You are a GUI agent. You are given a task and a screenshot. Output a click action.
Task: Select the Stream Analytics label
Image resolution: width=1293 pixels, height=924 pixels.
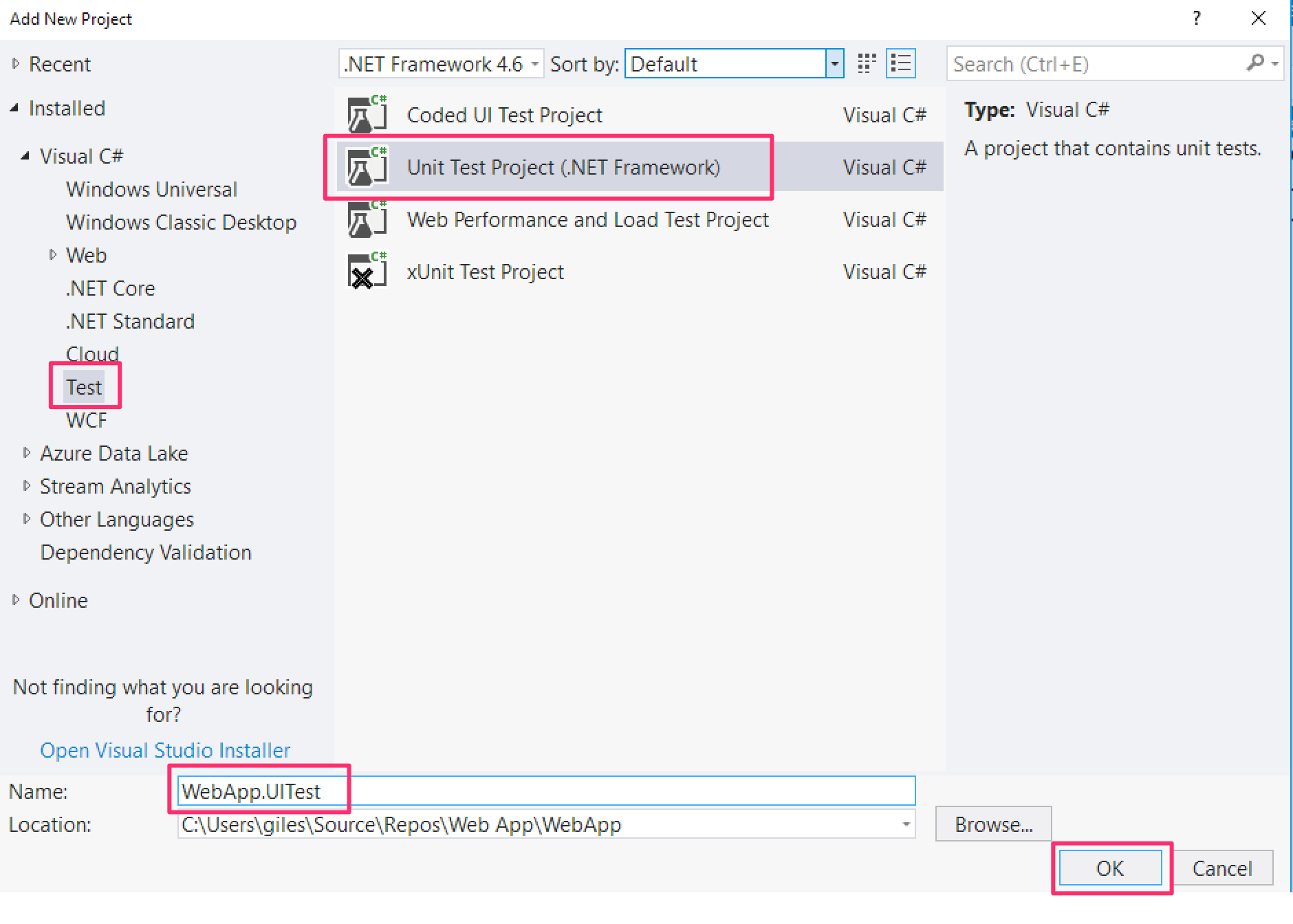116,486
